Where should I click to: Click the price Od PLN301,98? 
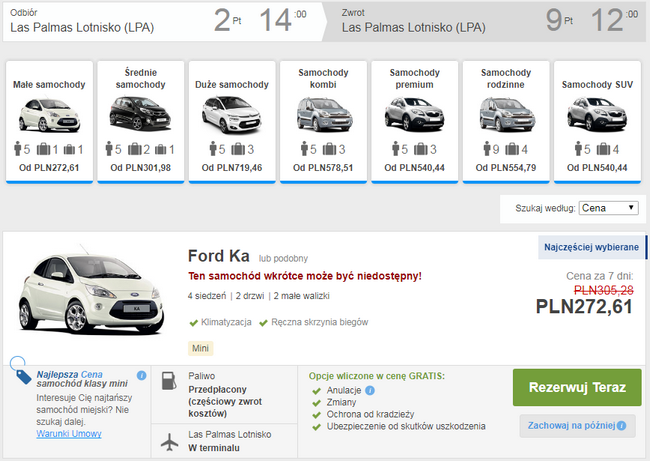coord(141,168)
